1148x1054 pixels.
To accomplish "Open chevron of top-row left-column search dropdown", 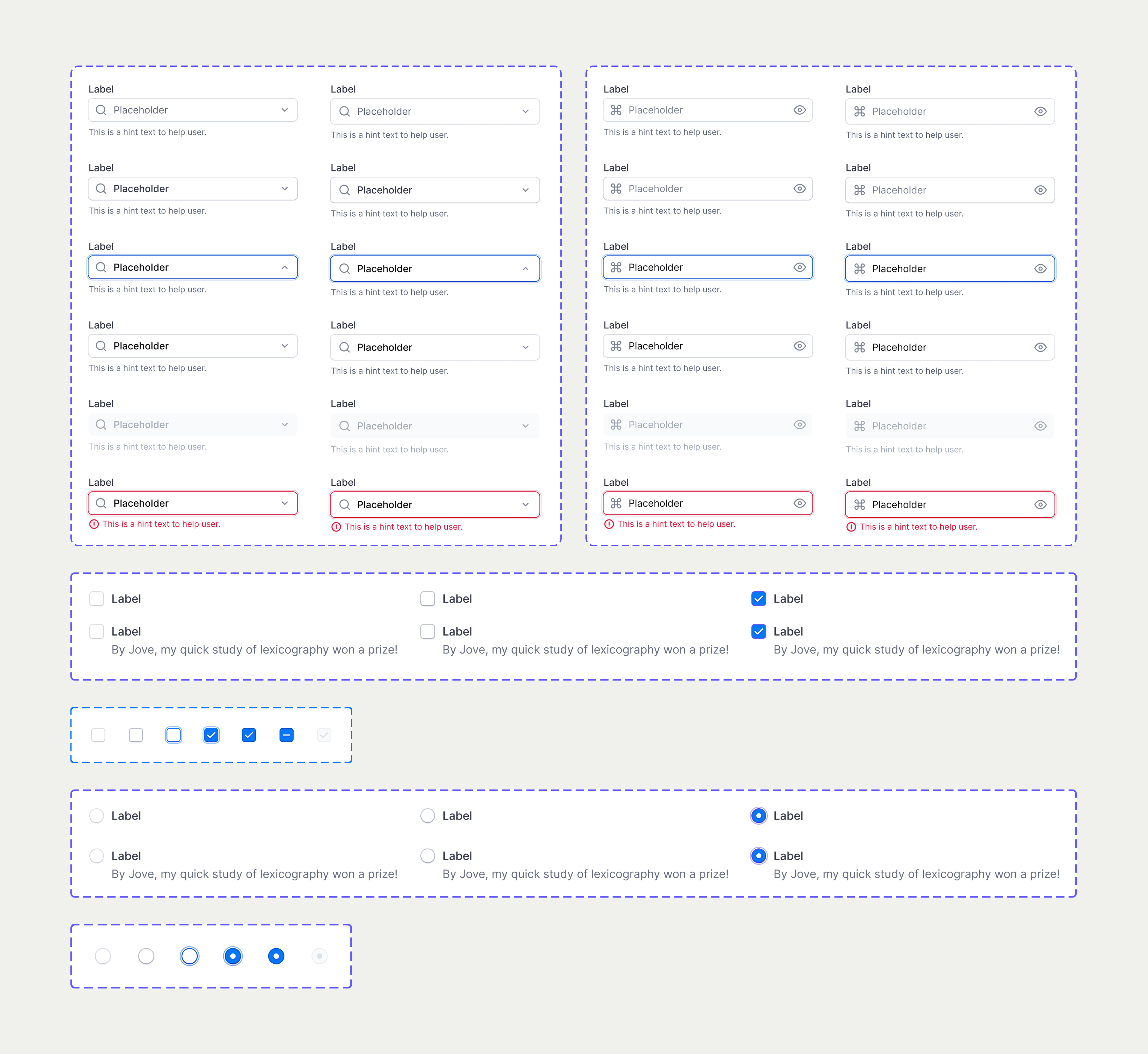I will click(285, 110).
